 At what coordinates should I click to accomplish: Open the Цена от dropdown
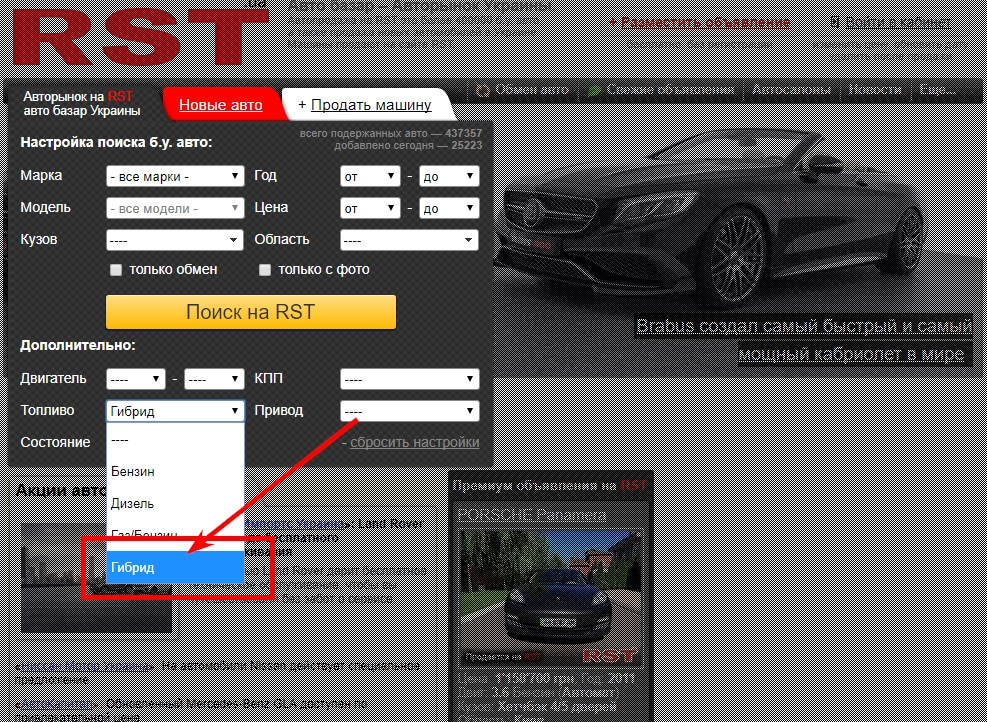(370, 208)
